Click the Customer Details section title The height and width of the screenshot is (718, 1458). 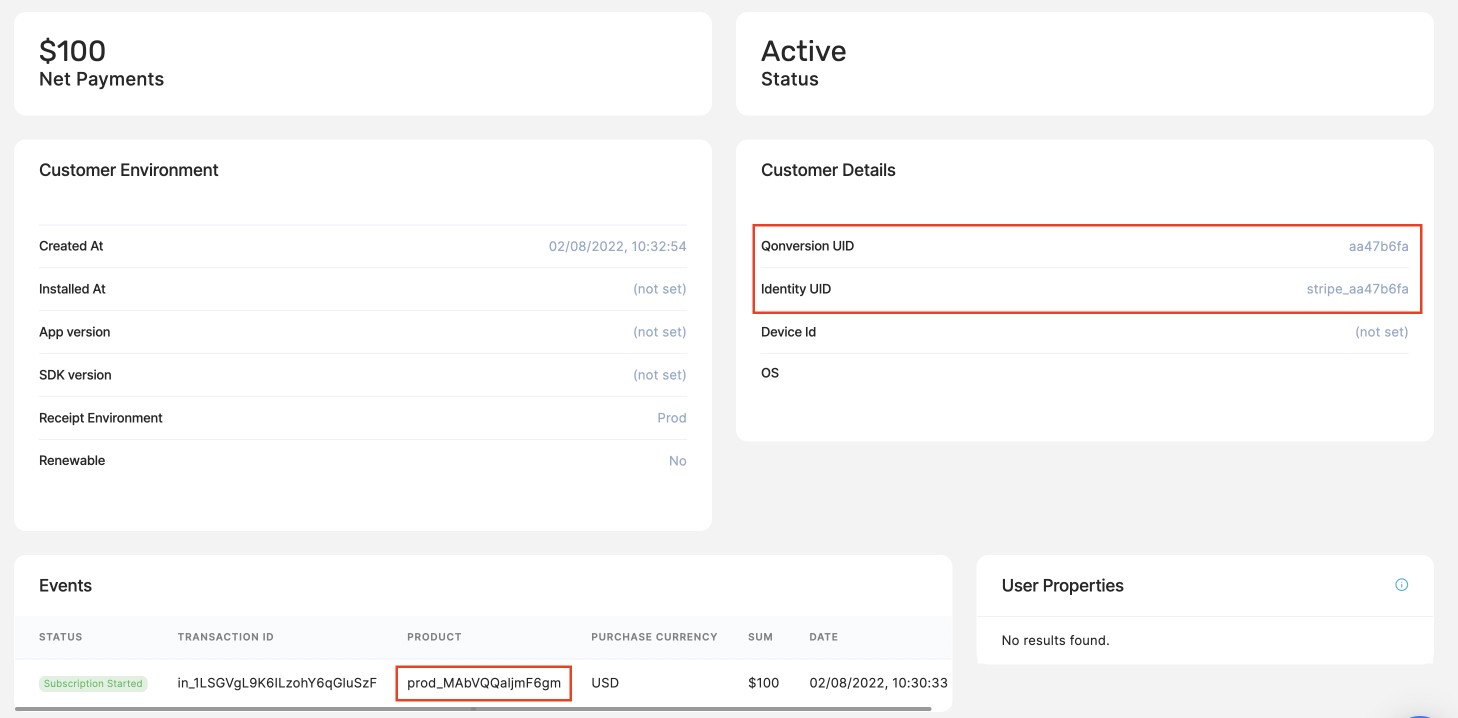coord(828,170)
